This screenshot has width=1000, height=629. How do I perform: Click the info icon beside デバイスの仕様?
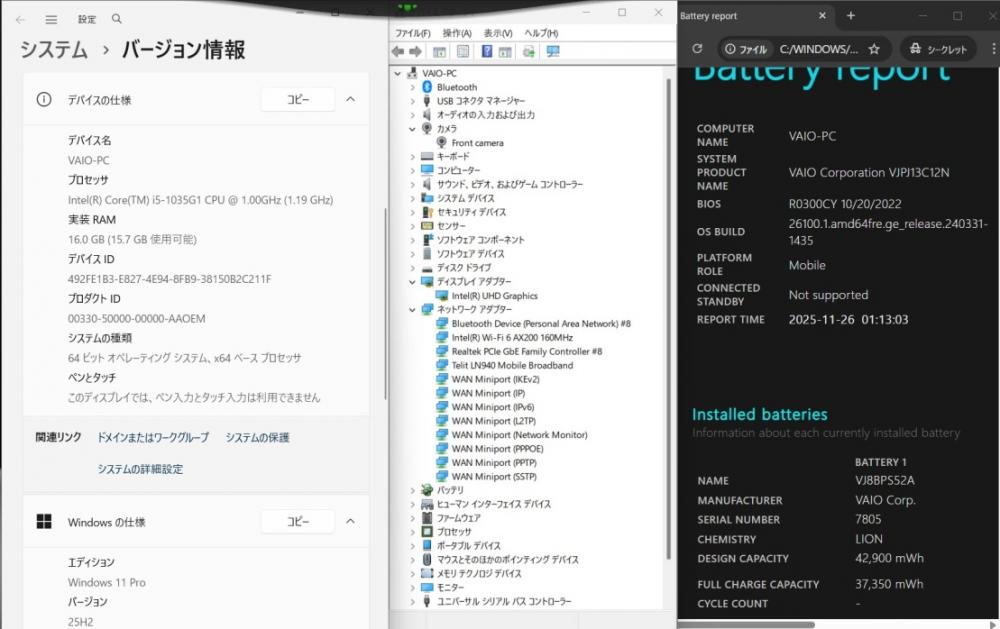click(x=44, y=100)
